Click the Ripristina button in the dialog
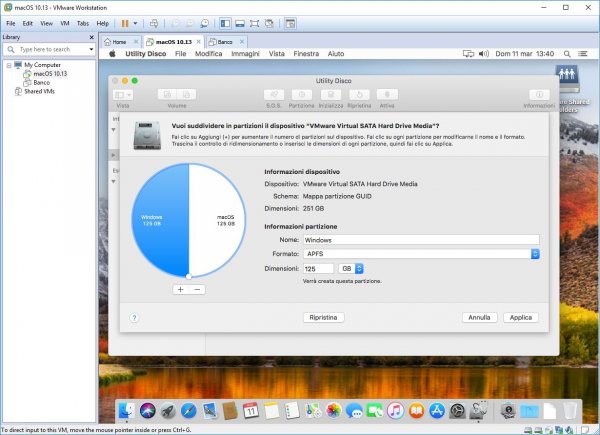Screen dimensions: 600x435 [323, 318]
